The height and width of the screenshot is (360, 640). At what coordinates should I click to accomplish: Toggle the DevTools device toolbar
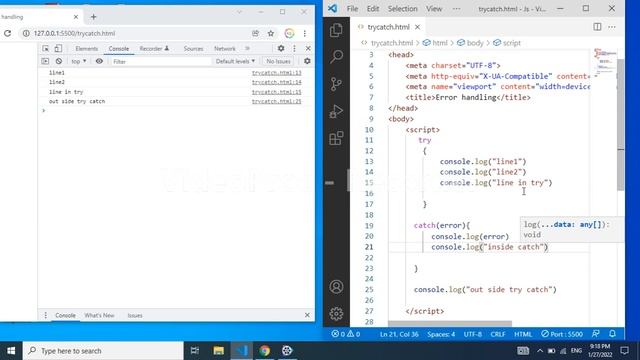(58, 49)
